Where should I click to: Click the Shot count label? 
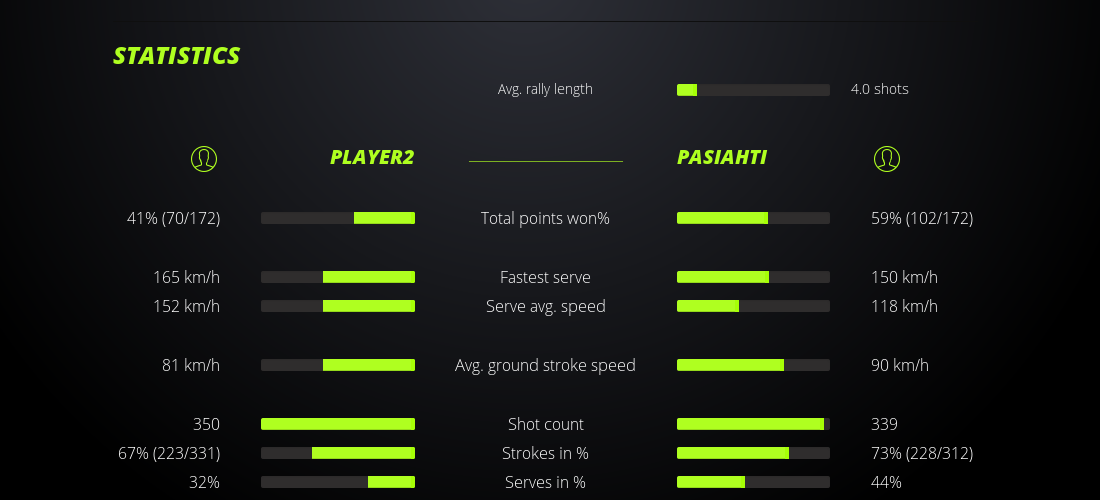click(x=545, y=424)
